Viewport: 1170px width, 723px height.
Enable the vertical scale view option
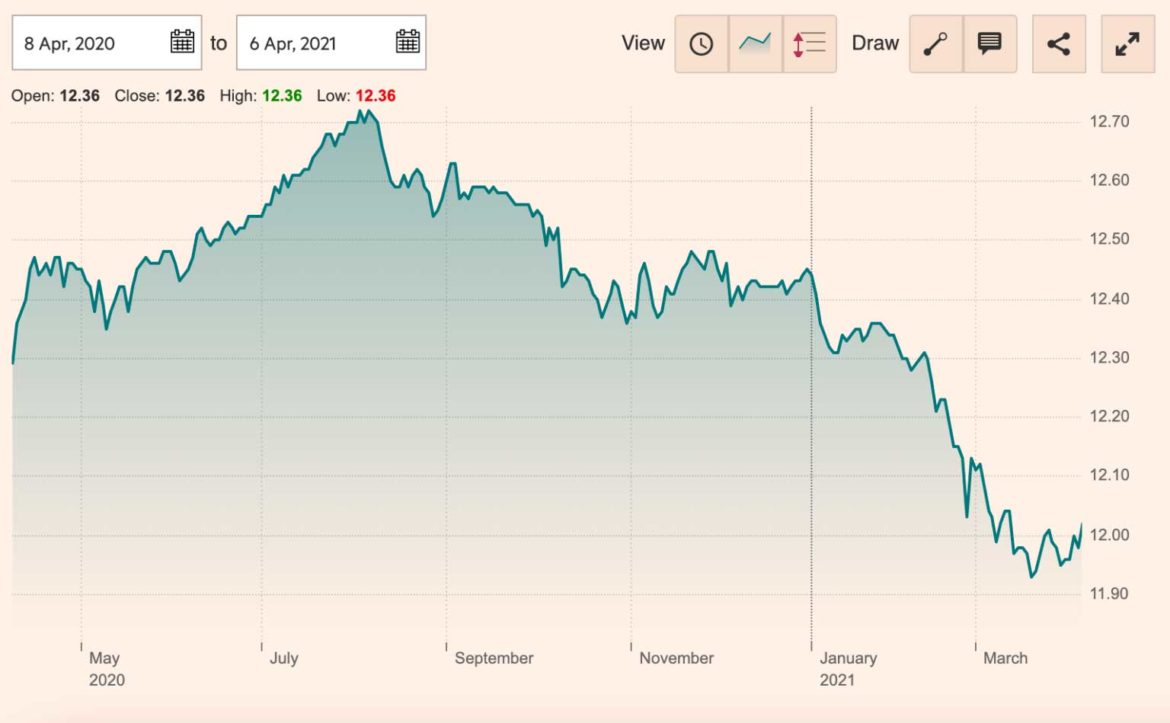coord(810,43)
